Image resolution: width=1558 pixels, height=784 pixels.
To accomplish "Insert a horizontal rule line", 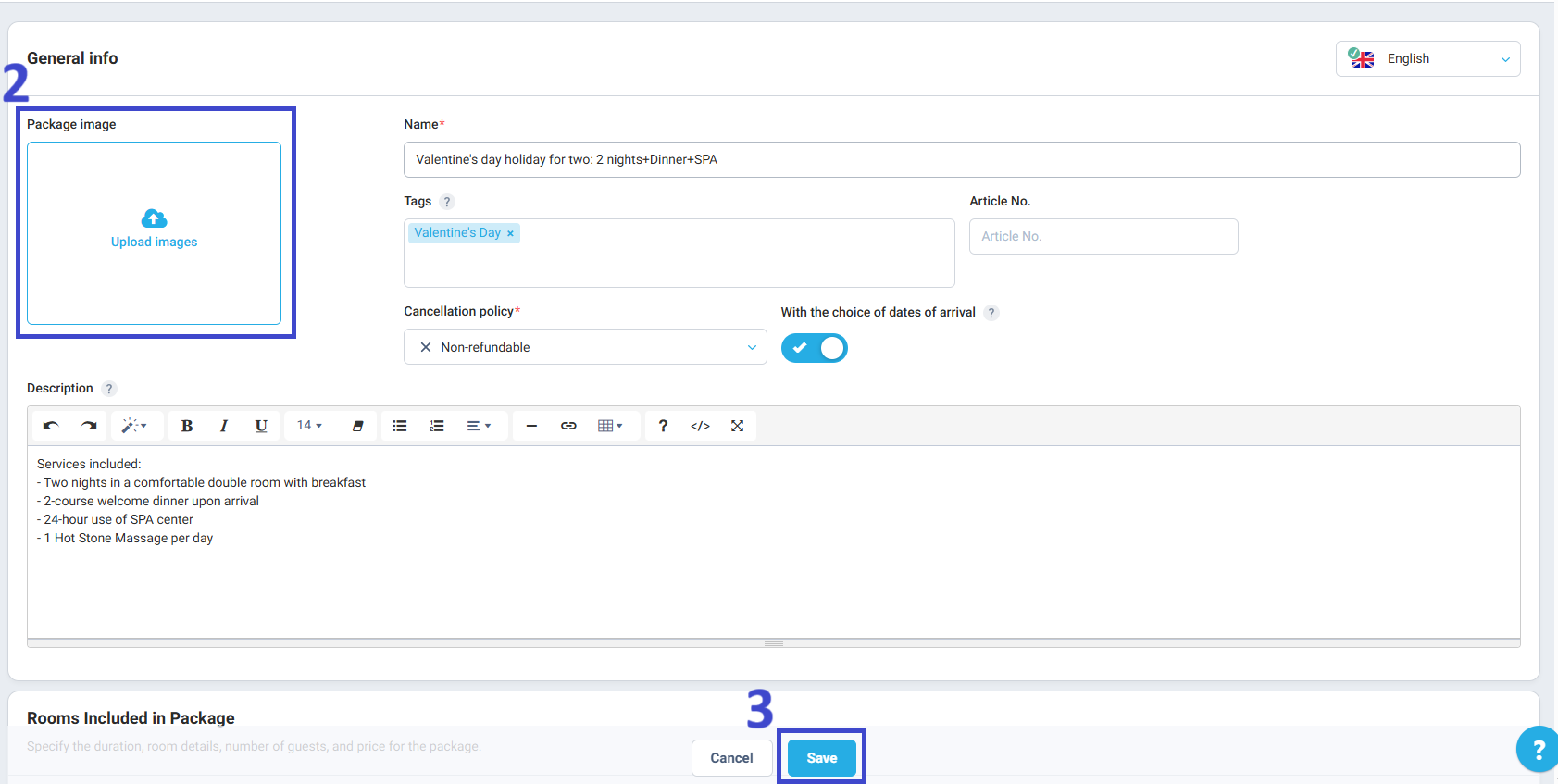I will (x=531, y=426).
